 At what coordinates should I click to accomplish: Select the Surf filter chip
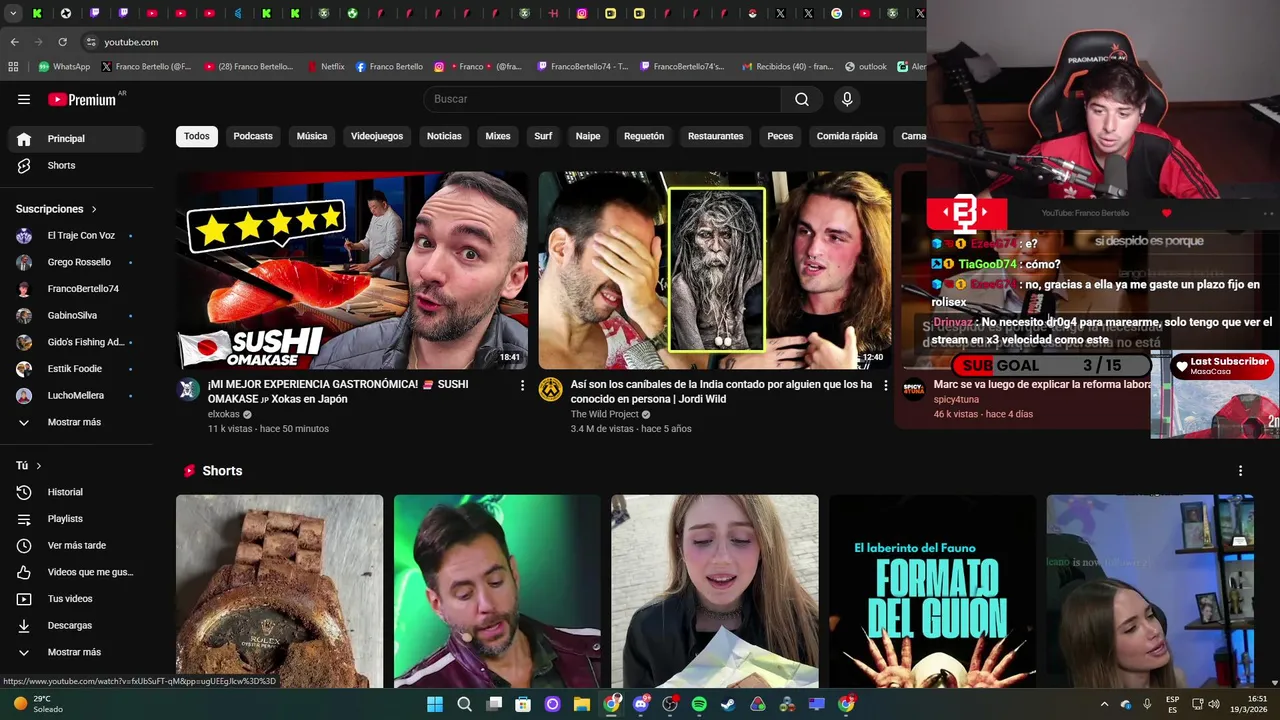point(543,136)
